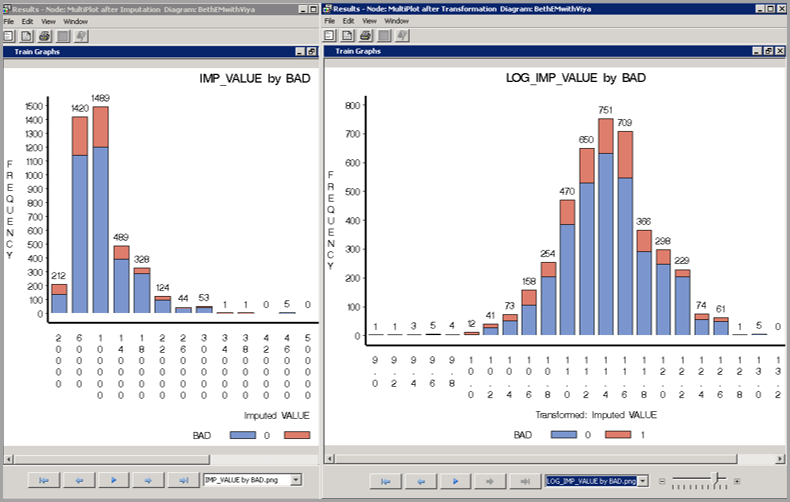Jump to first graph in Transformation window
Screen dimensions: 790x502
[x=385, y=481]
